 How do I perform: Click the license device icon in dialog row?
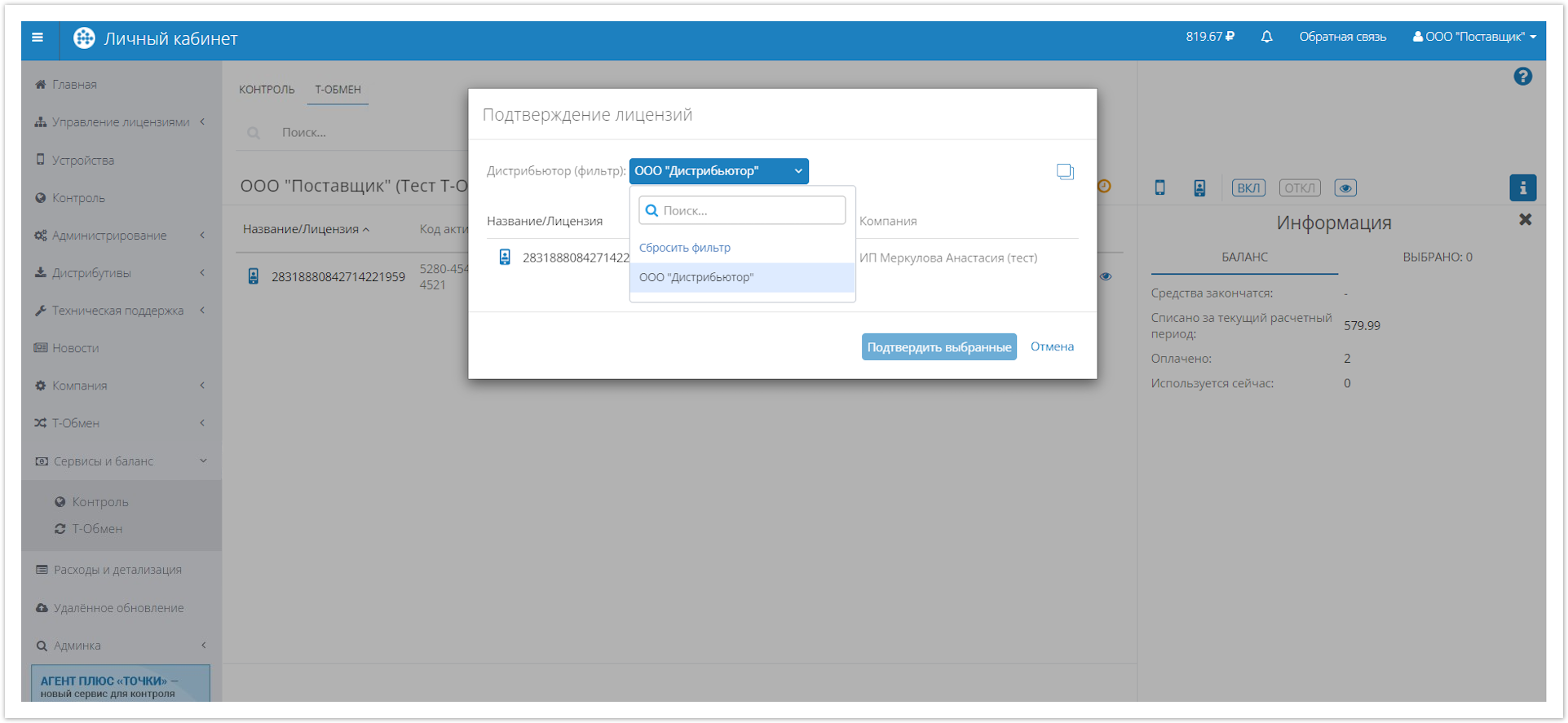505,258
